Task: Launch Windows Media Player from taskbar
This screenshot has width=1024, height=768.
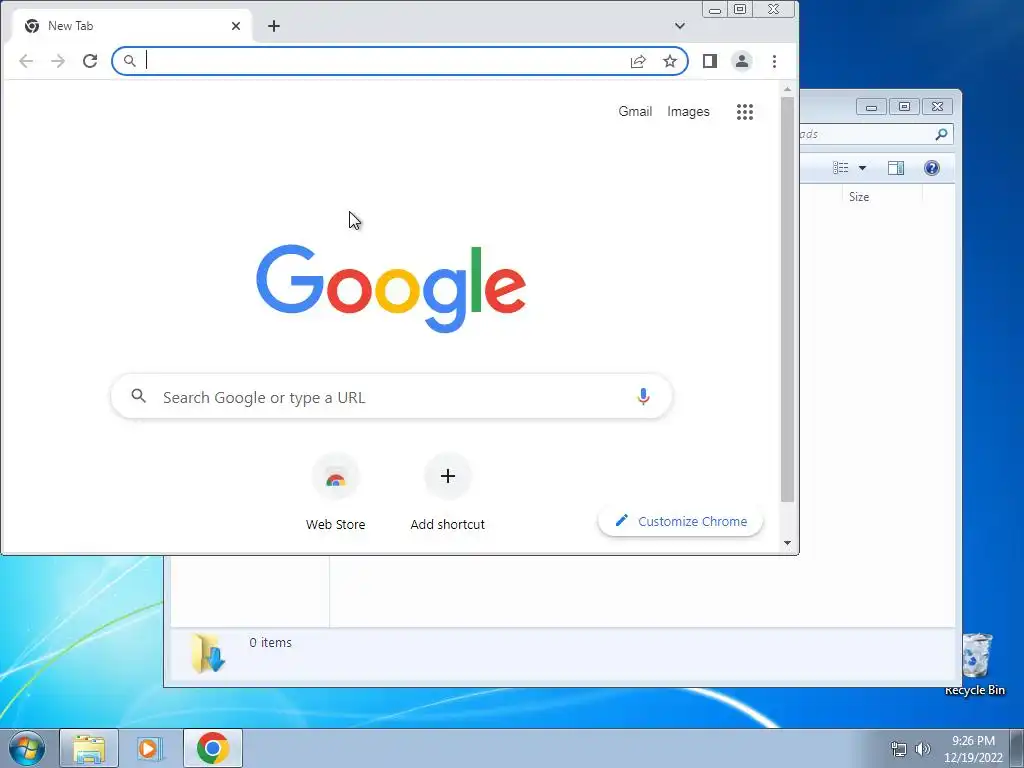Action: (151, 748)
